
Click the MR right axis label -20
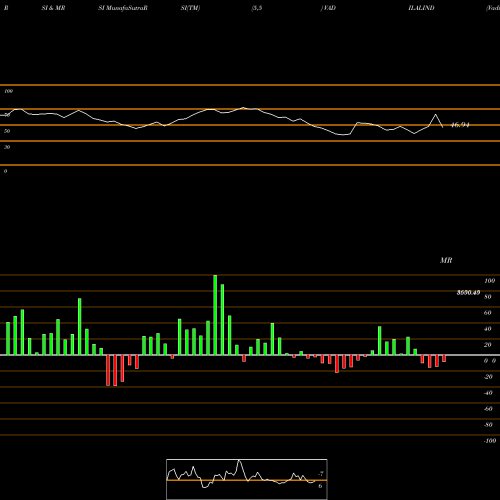pos(488,377)
